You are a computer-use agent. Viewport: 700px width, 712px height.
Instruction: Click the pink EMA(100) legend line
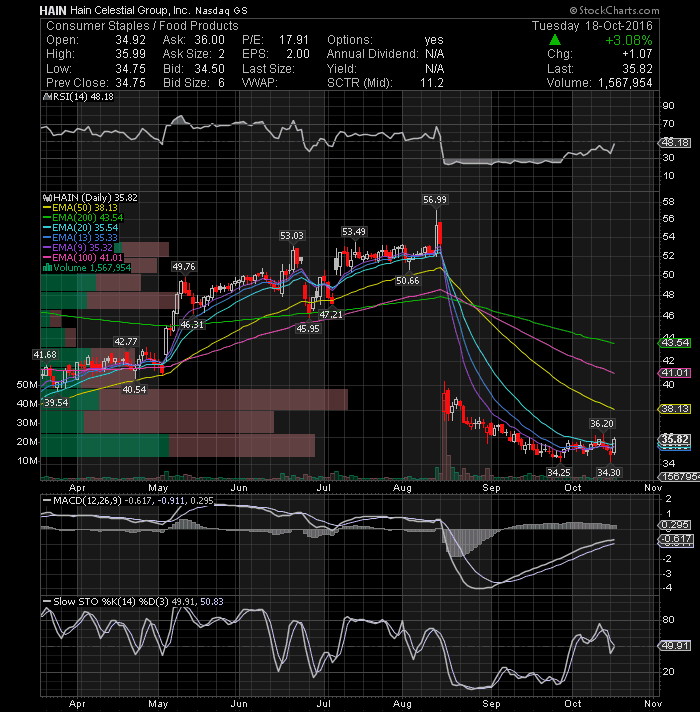click(47, 257)
